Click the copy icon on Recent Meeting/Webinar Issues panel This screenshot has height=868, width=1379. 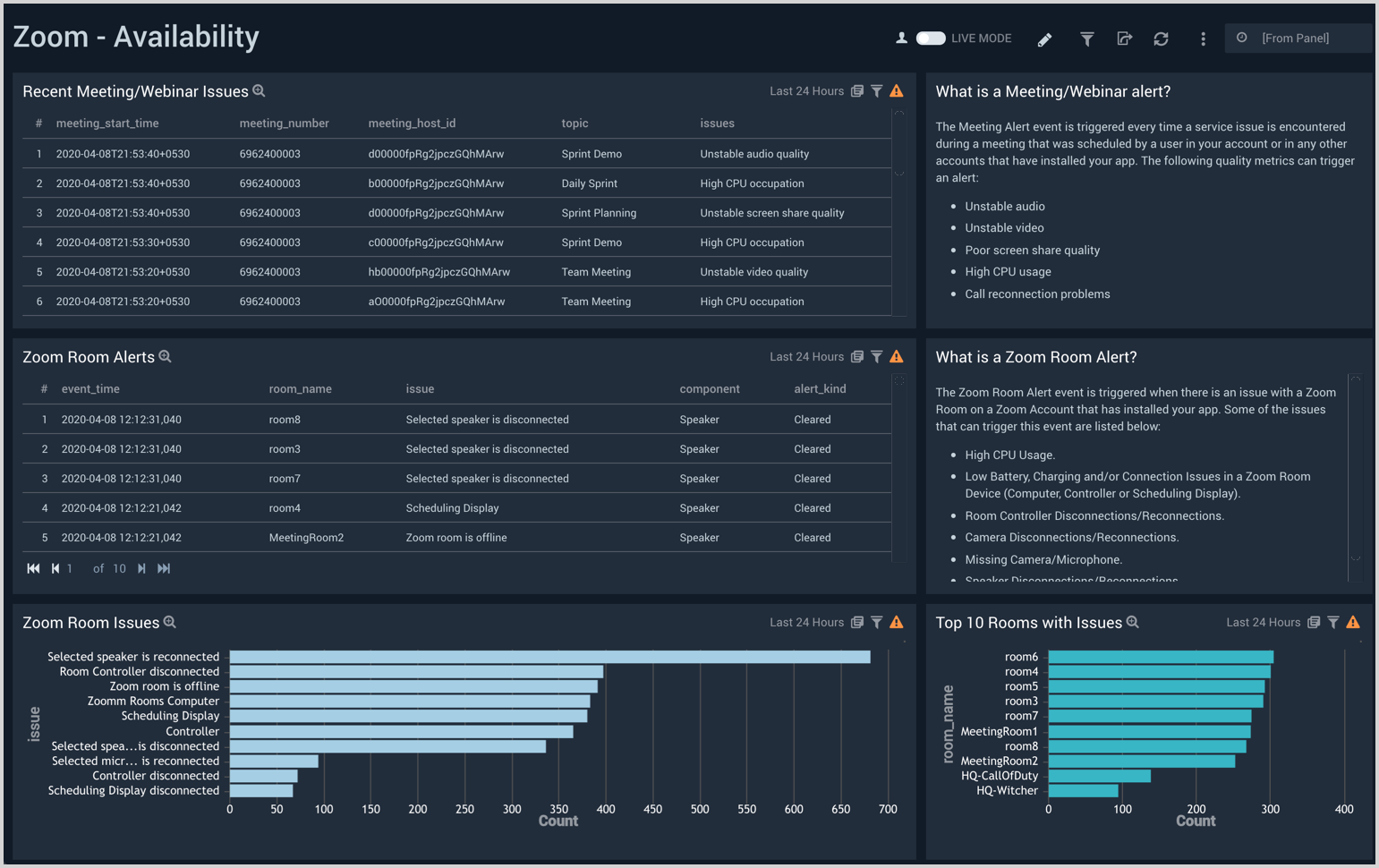[x=857, y=90]
